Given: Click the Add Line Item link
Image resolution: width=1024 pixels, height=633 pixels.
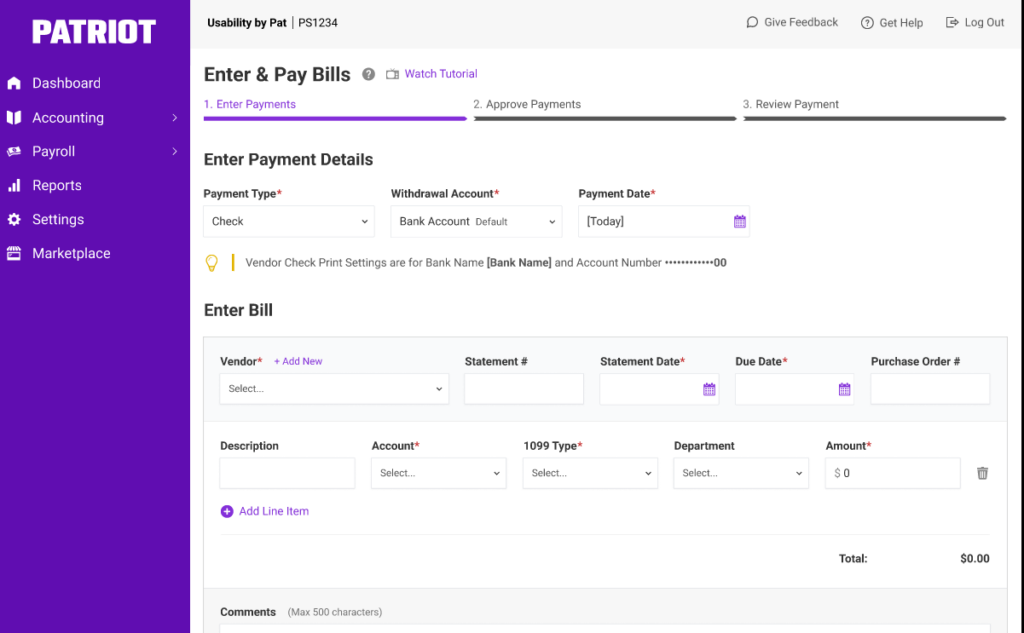Looking at the screenshot, I should click(274, 511).
